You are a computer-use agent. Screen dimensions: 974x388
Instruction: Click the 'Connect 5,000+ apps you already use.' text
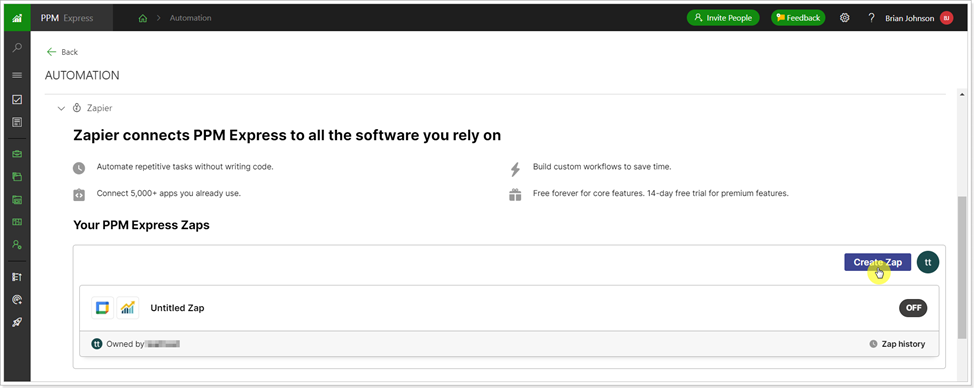(x=169, y=193)
